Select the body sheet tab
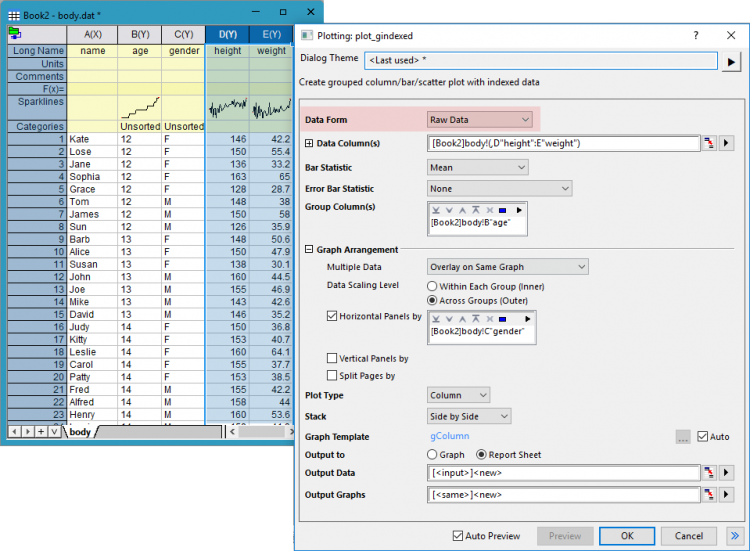The height and width of the screenshot is (551, 750). tap(80, 432)
